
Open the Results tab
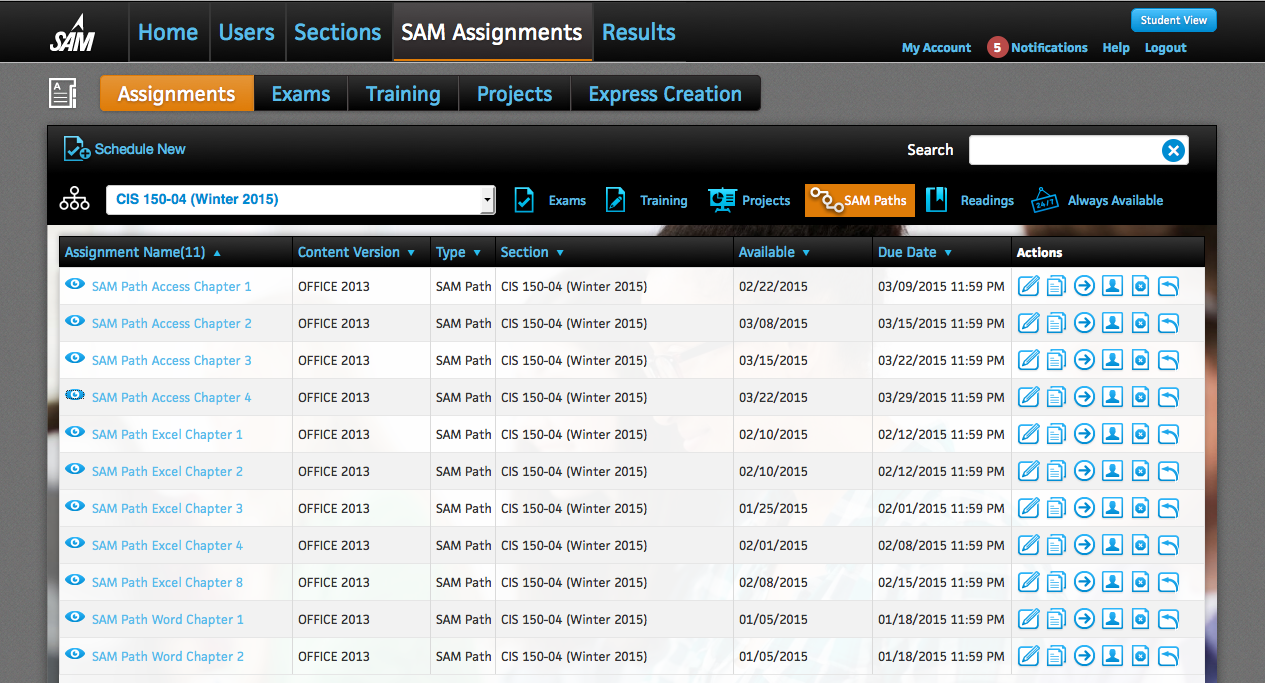click(639, 32)
